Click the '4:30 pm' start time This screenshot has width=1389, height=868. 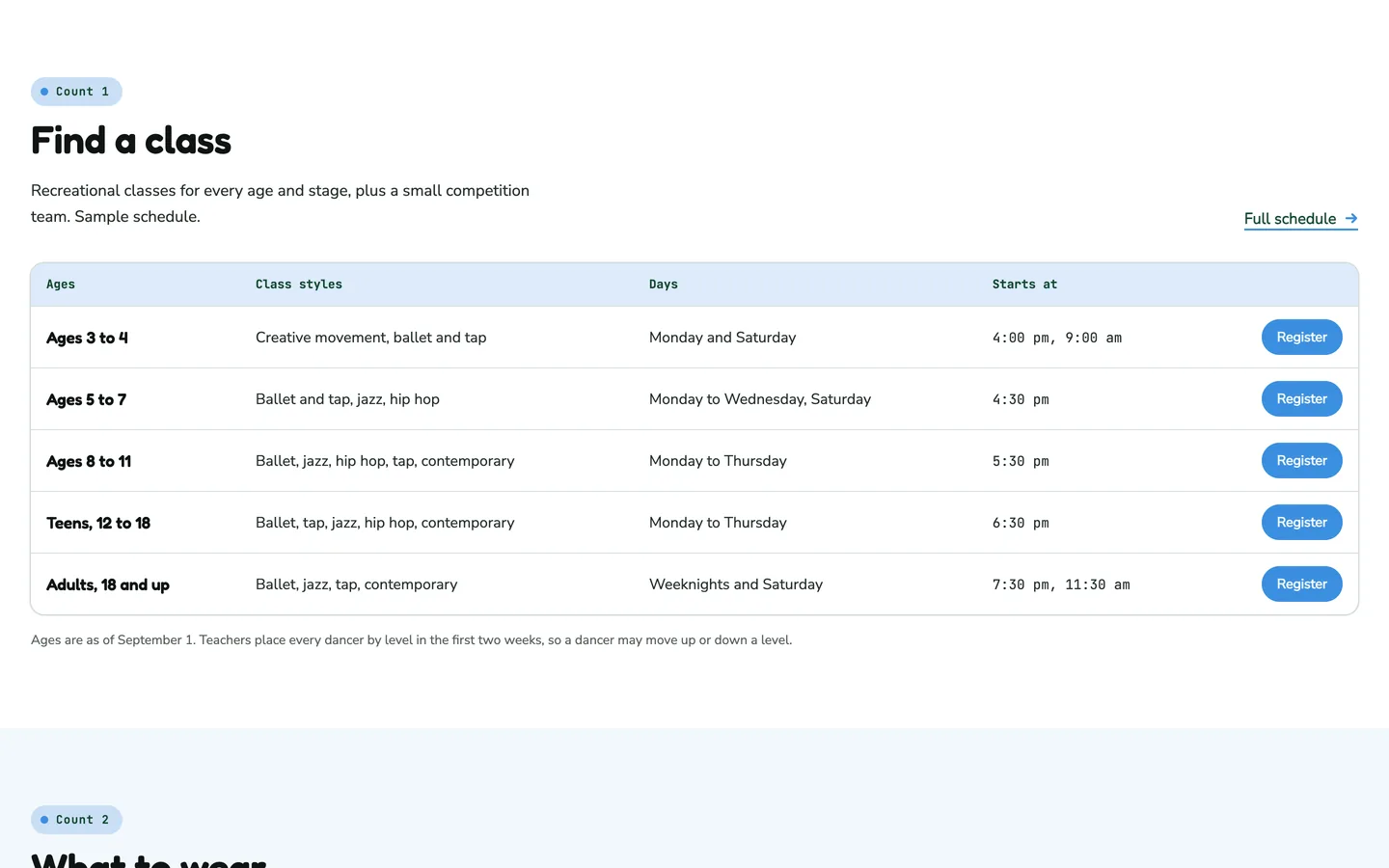coord(1021,399)
